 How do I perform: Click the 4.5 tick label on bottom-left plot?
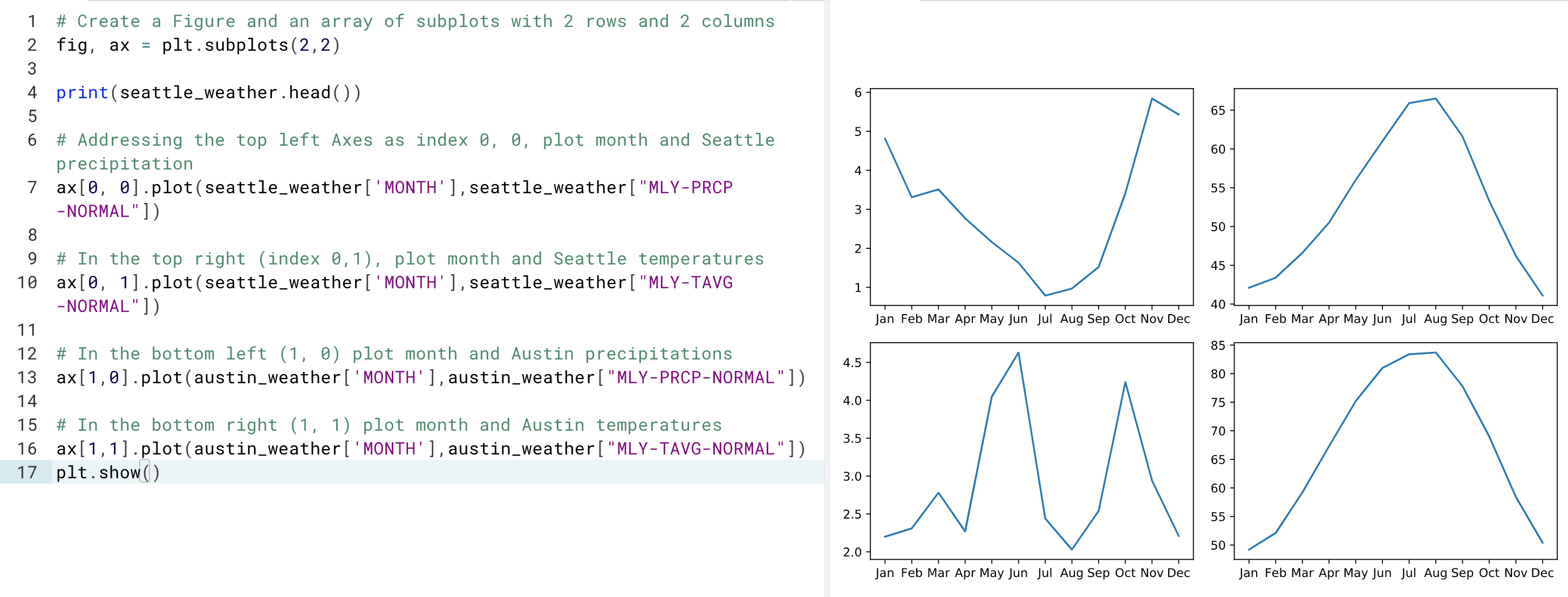(x=851, y=363)
